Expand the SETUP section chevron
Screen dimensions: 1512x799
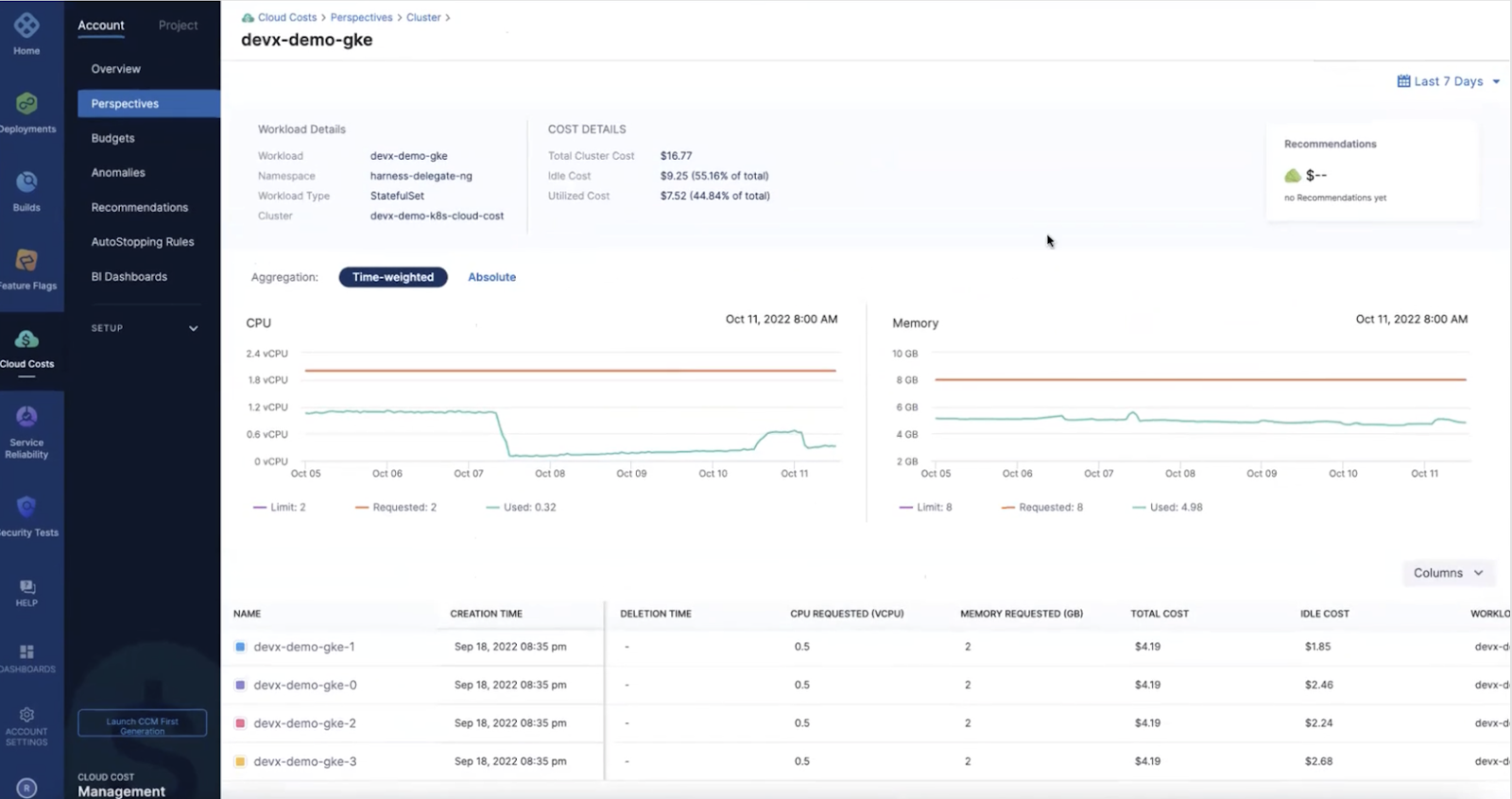coord(193,329)
